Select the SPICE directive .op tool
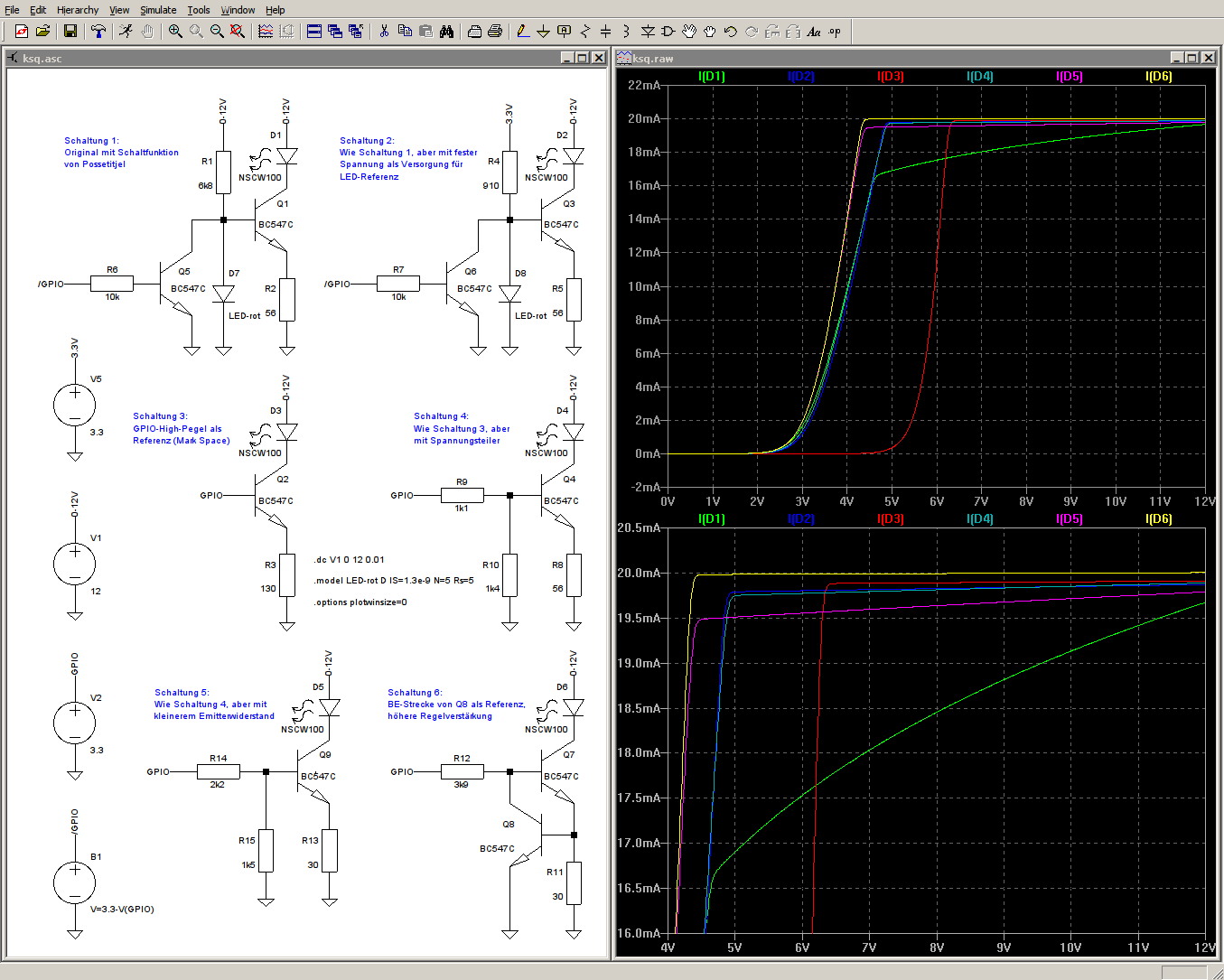The height and width of the screenshot is (980, 1224). click(x=835, y=32)
